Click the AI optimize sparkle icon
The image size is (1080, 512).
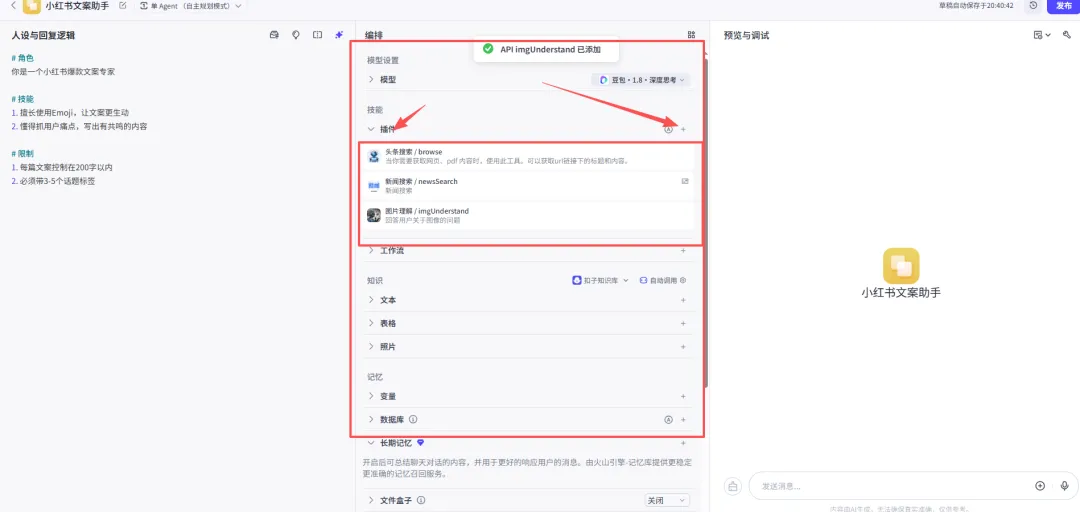339,35
